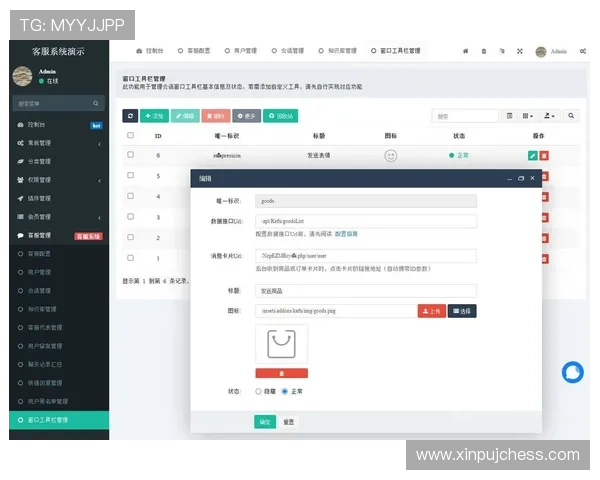Click the 标题 input field in dialog
The height and width of the screenshot is (480, 600).
366,291
